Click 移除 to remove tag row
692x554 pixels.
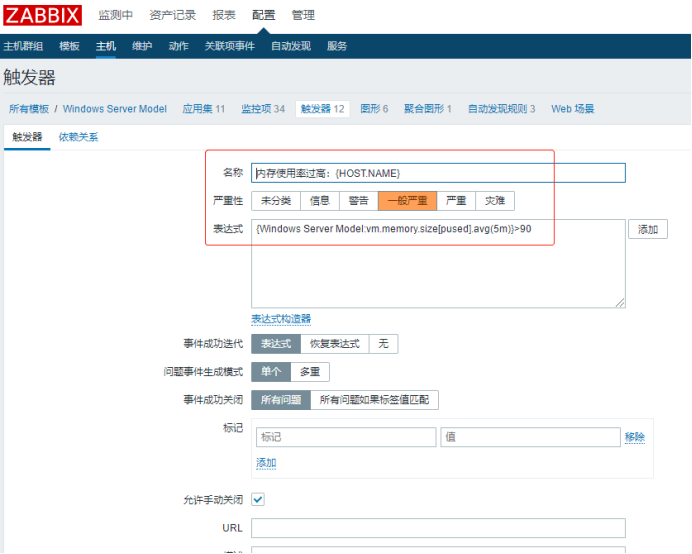635,437
